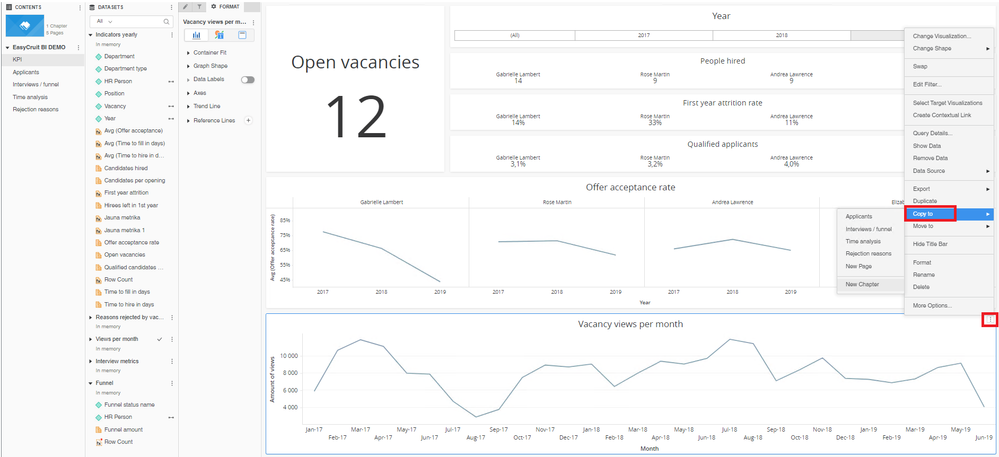This screenshot has height=457, width=999.
Task: Click the Jauna metrika derived metric icon
Action: [98, 218]
